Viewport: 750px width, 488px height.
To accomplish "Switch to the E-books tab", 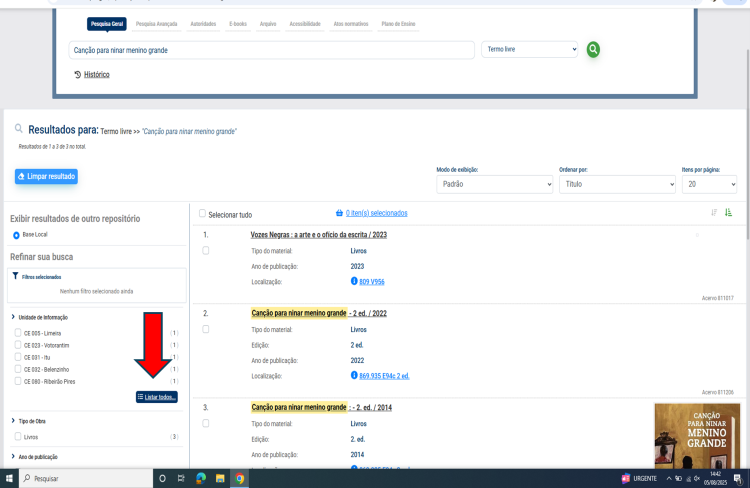I will tap(238, 24).
